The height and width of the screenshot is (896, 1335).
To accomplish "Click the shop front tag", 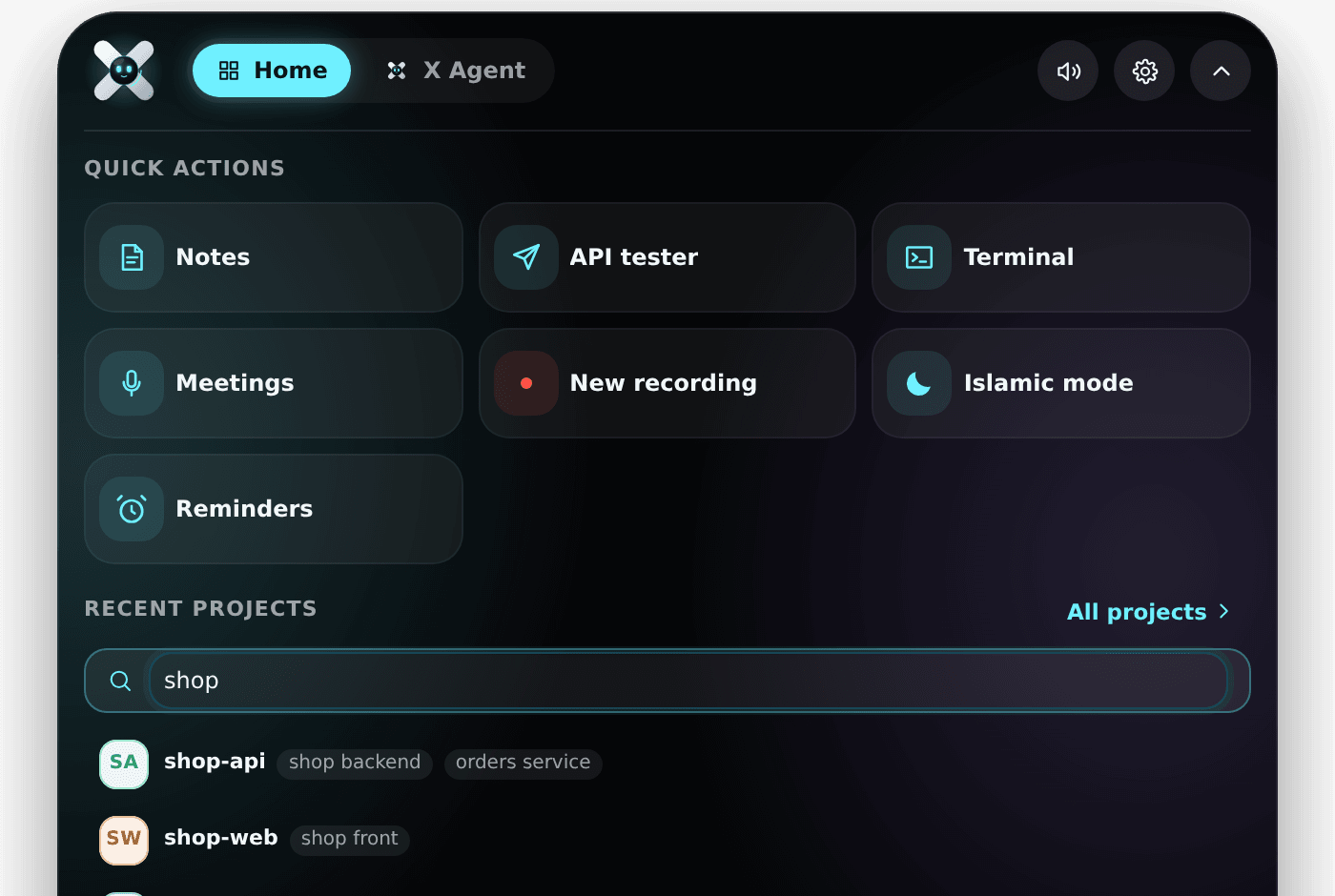I will [350, 839].
